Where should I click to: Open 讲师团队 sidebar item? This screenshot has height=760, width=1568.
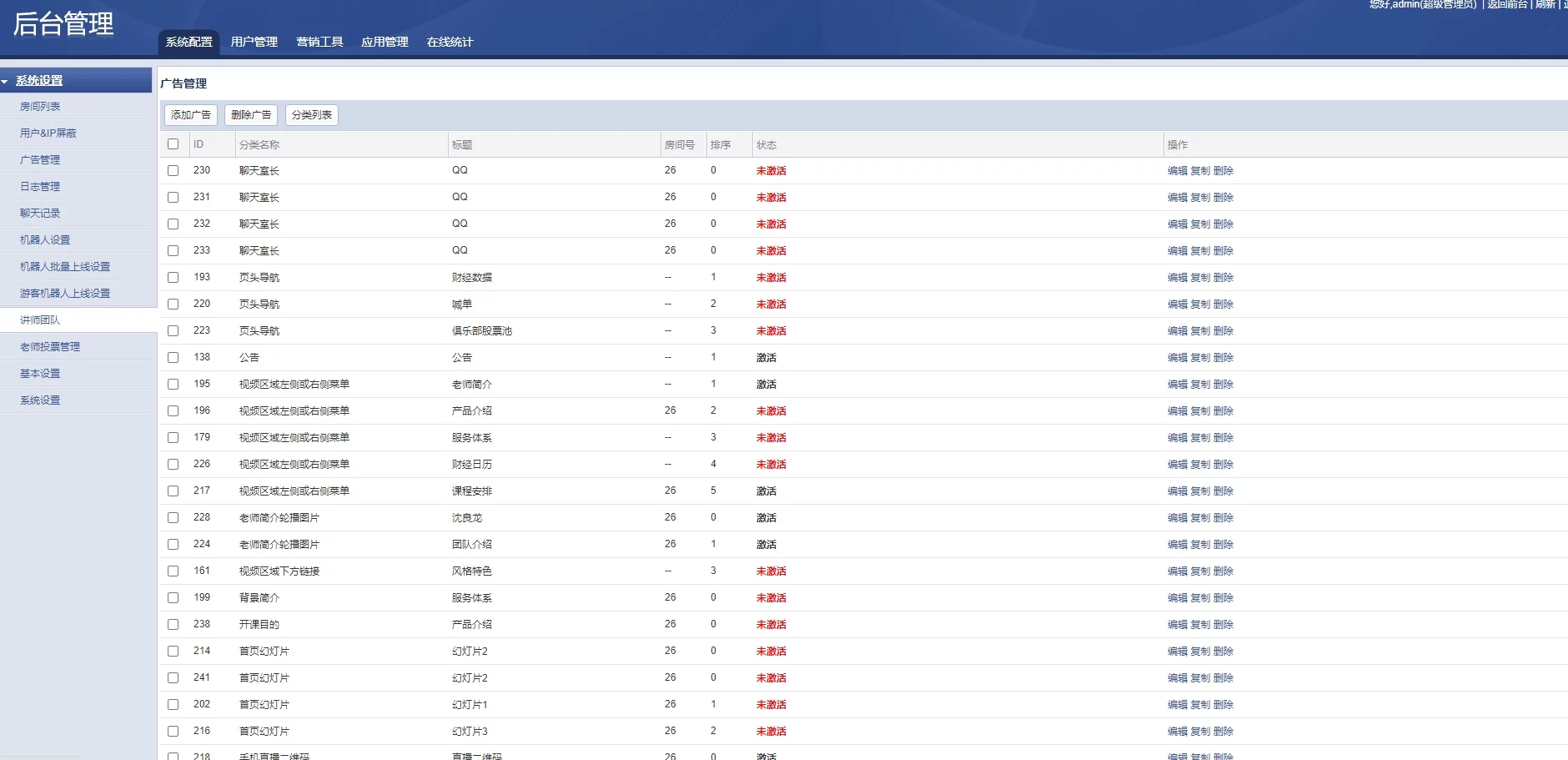click(40, 320)
